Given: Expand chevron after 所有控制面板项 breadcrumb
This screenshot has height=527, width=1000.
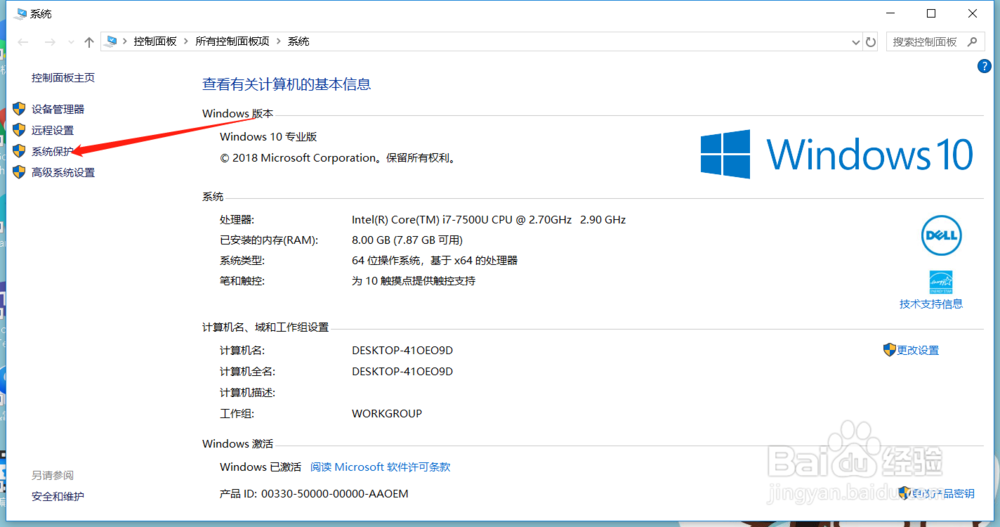Looking at the screenshot, I should coord(279,41).
